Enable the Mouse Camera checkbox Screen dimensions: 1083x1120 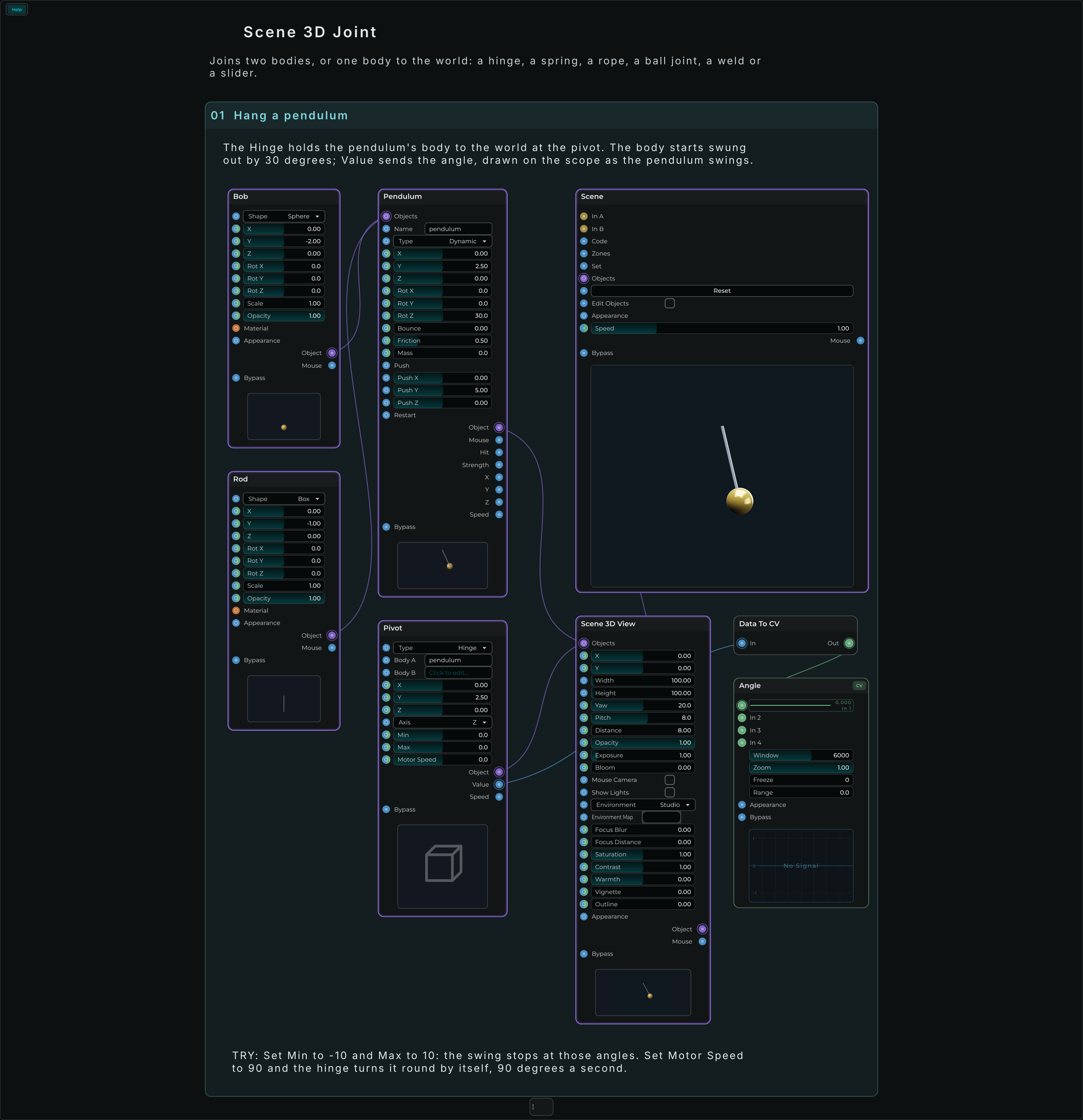670,780
